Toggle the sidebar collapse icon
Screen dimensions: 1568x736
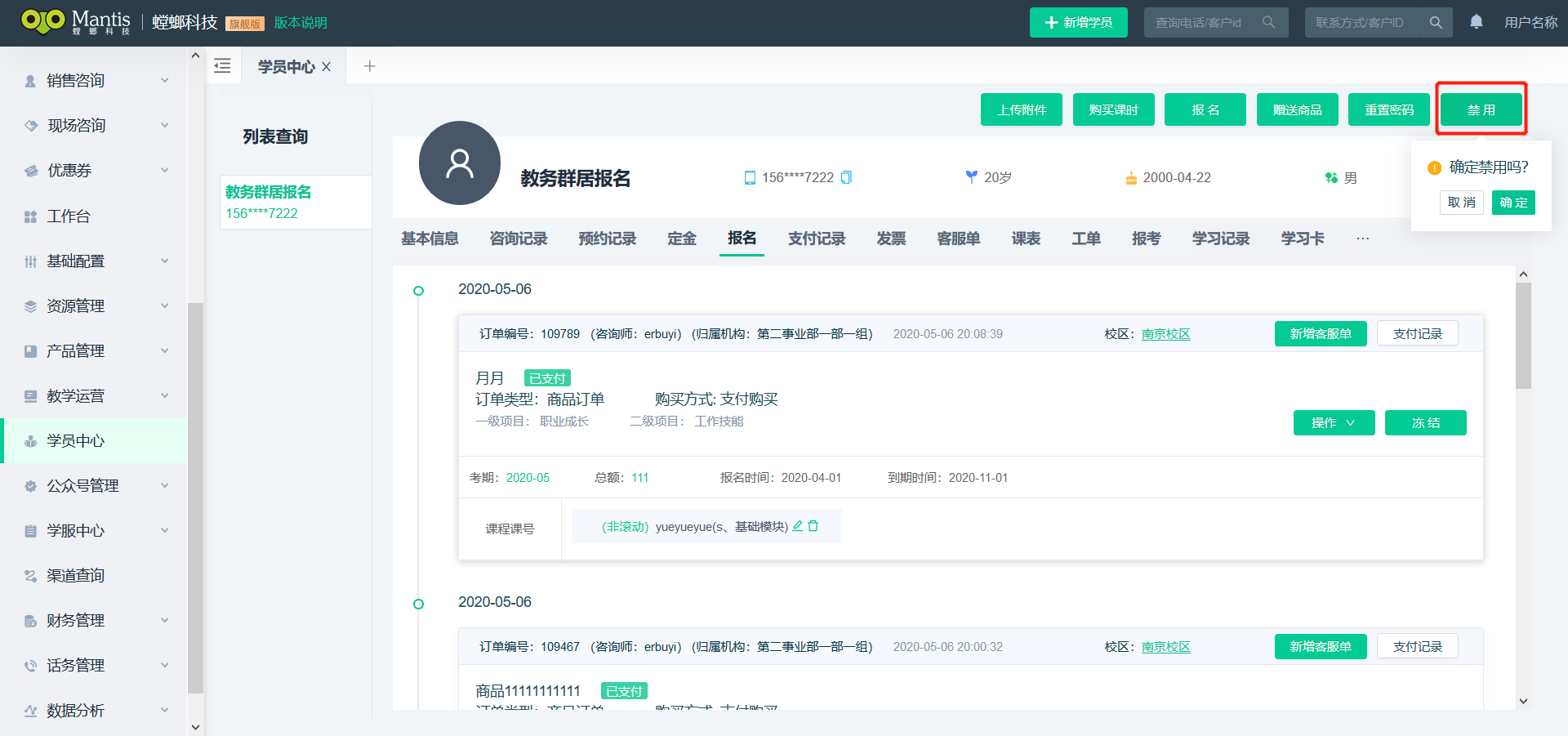(x=222, y=66)
